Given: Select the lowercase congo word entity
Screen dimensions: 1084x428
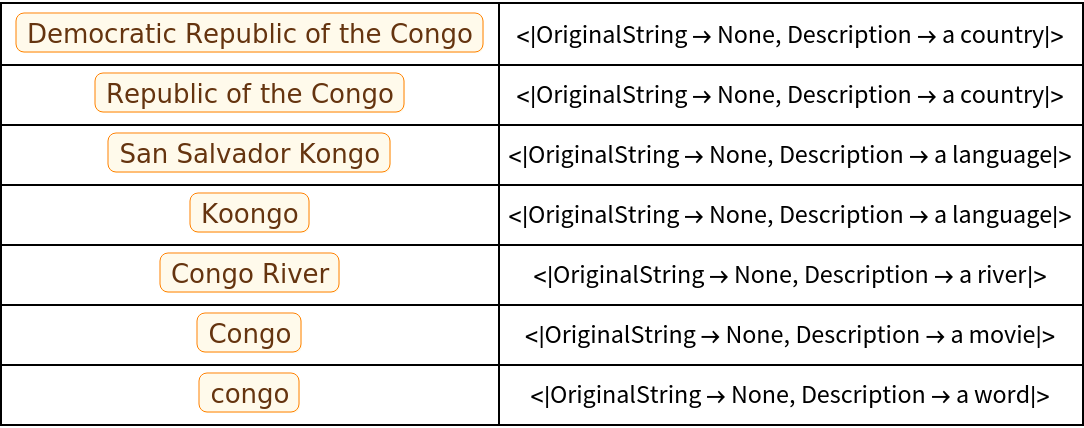Looking at the screenshot, I should tap(249, 394).
